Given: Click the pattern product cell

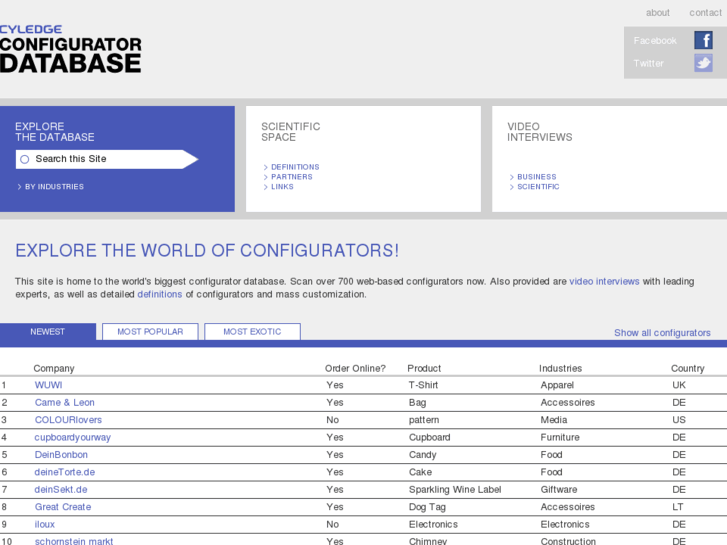Looking at the screenshot, I should click(x=424, y=420).
